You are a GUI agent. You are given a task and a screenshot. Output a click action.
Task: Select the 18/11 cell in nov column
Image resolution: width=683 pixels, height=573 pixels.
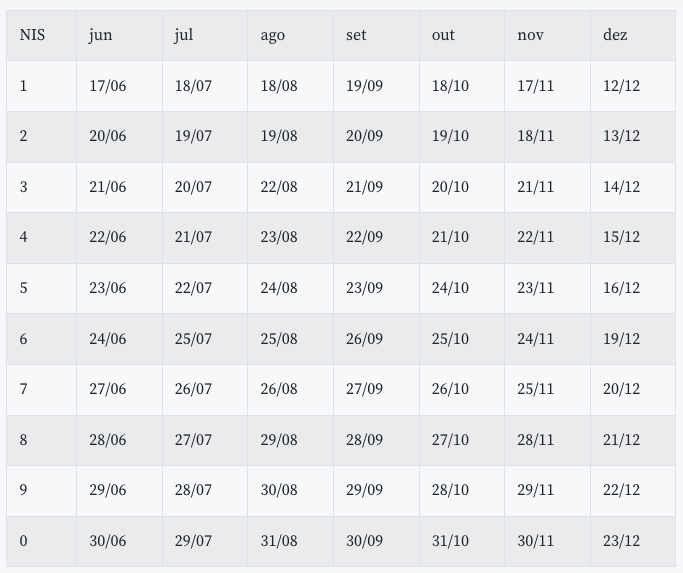(x=536, y=136)
